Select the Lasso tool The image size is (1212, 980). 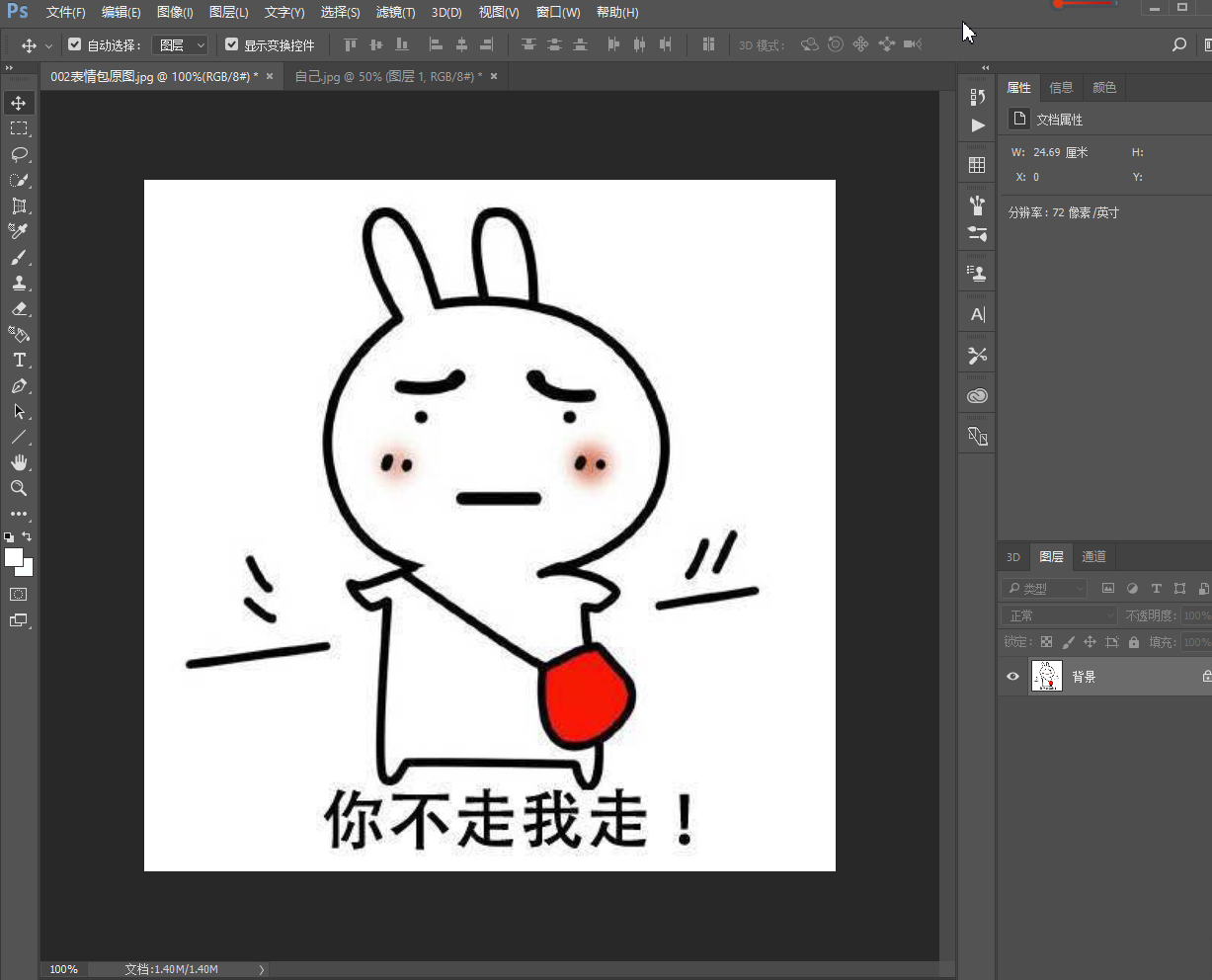[20, 154]
